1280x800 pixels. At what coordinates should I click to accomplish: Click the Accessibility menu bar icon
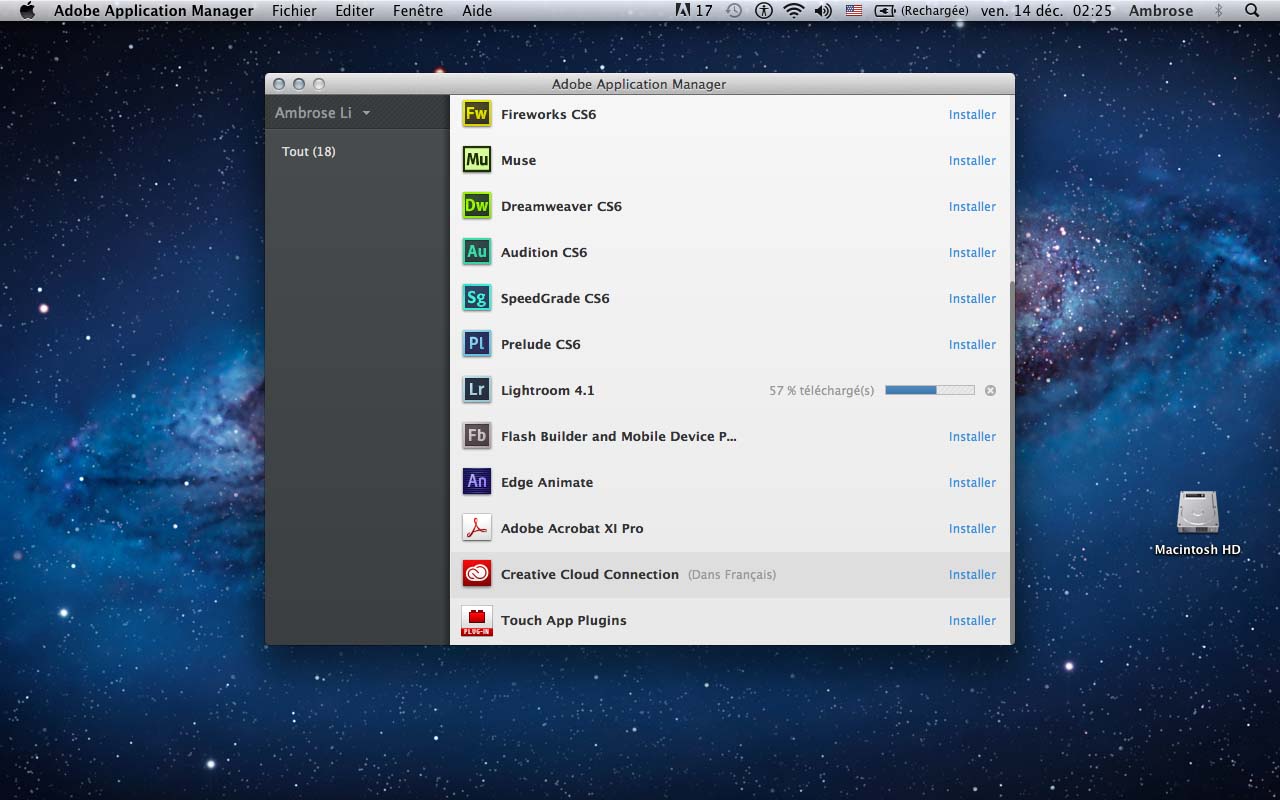click(x=764, y=11)
